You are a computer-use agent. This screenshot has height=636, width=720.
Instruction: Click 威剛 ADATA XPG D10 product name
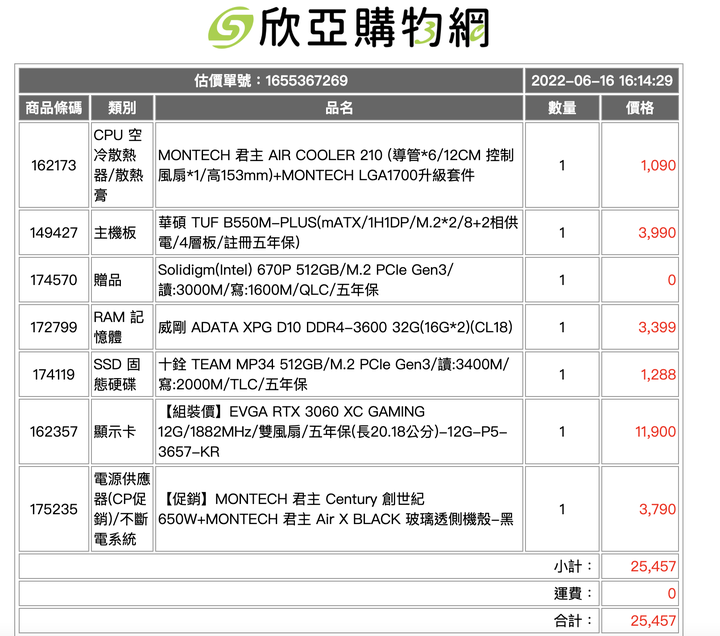pos(335,327)
